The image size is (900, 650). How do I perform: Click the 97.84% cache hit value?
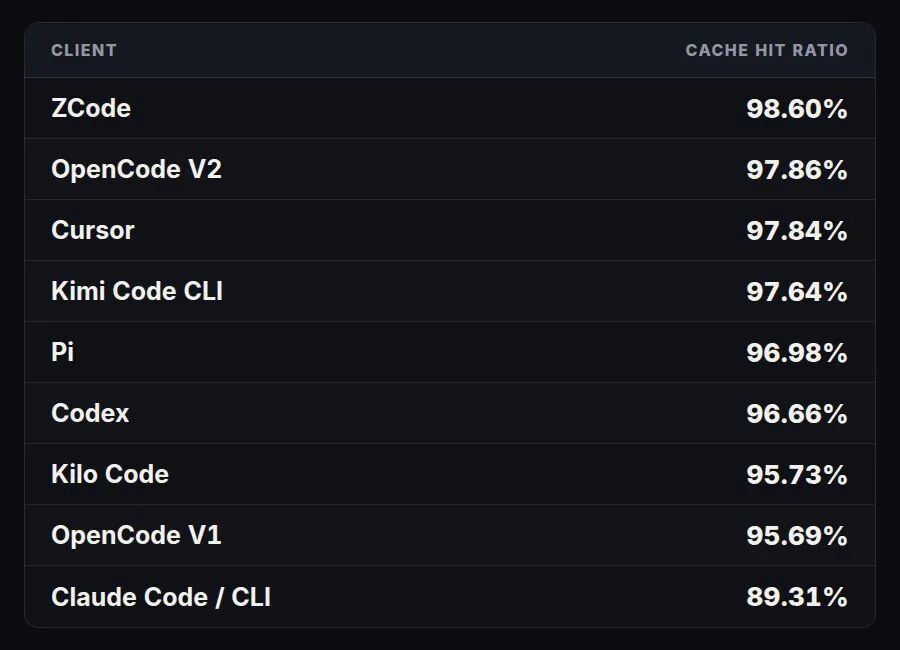click(797, 231)
